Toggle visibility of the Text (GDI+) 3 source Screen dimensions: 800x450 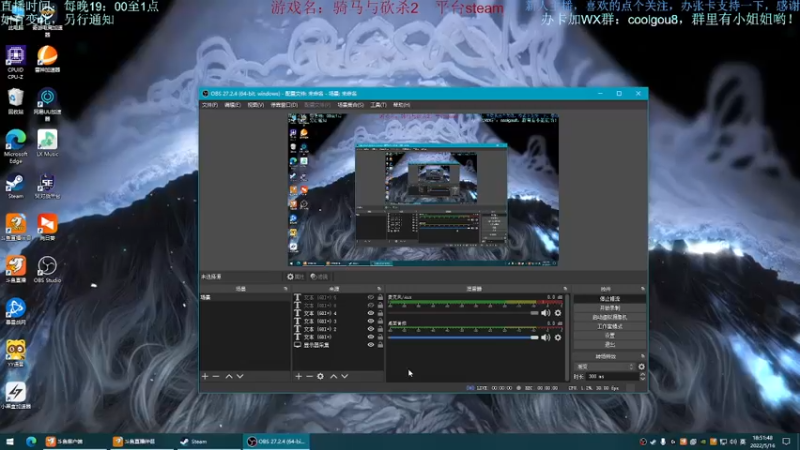point(371,321)
